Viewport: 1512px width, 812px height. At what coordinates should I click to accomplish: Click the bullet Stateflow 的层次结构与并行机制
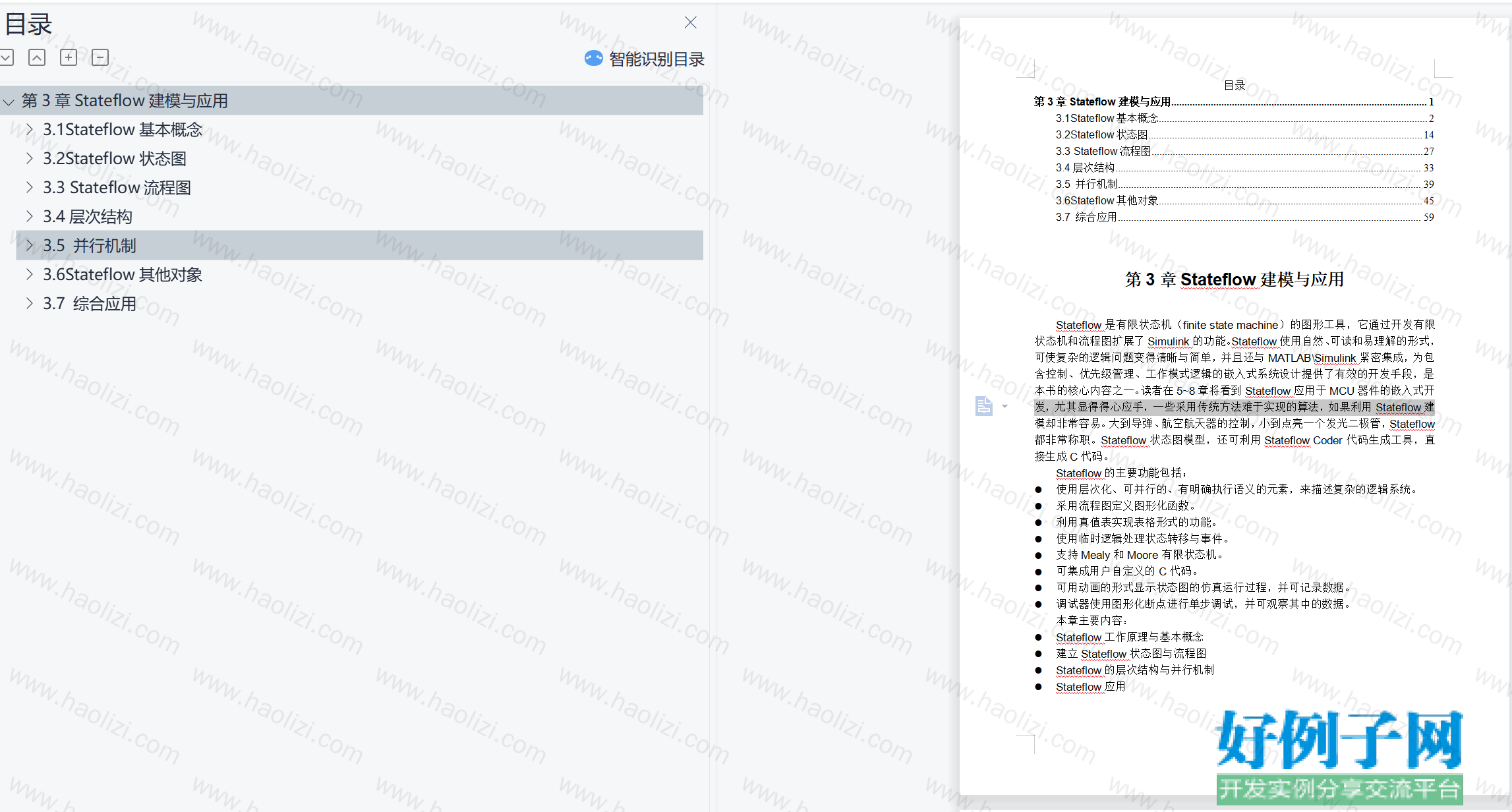[1135, 670]
